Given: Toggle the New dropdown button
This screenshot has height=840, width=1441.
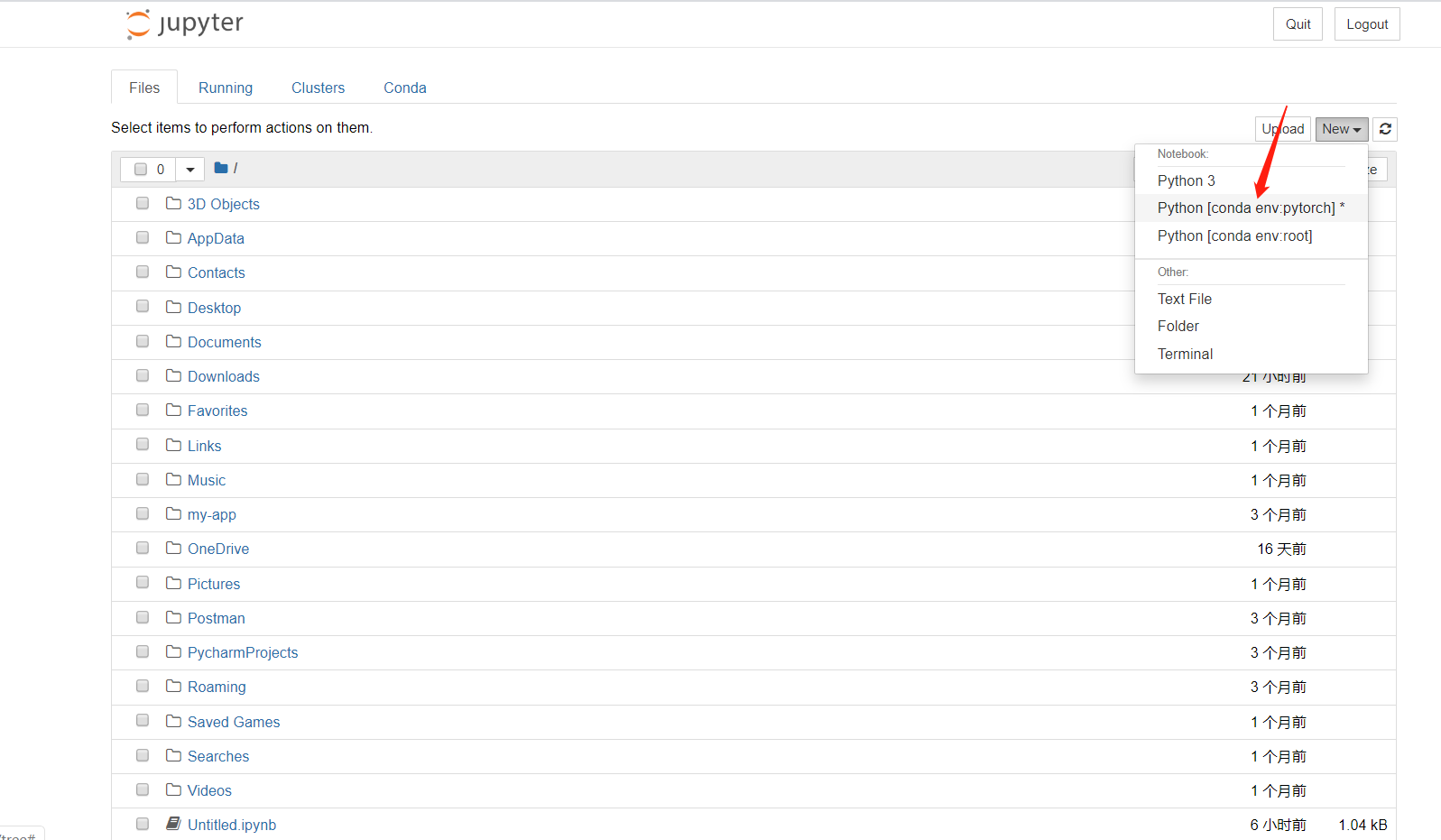Looking at the screenshot, I should [1342, 129].
